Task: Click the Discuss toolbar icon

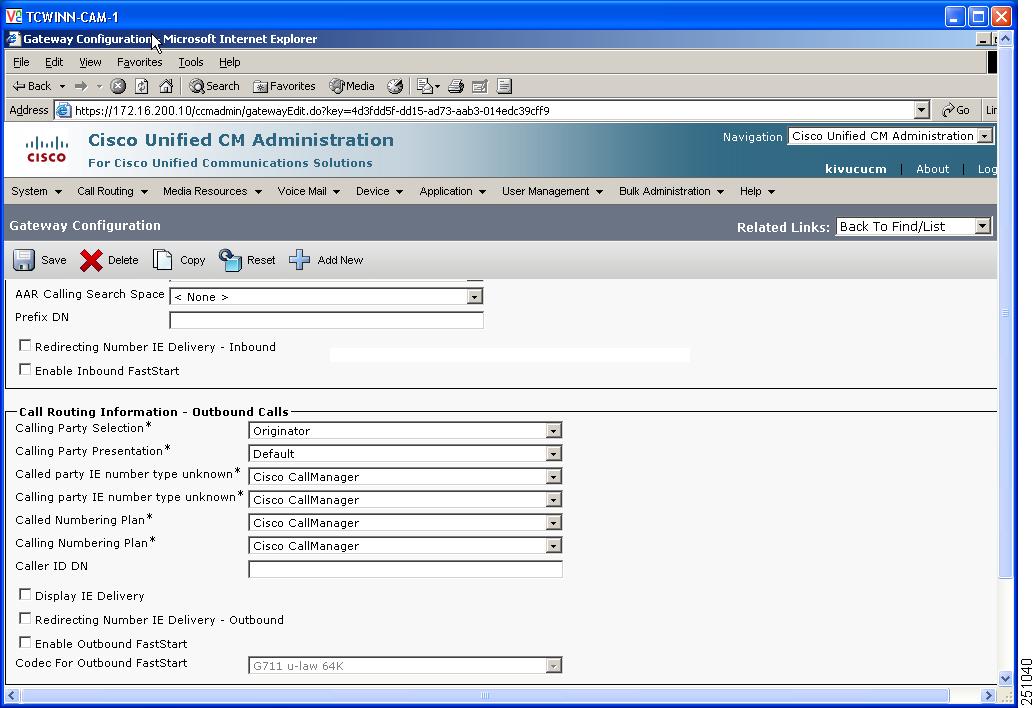Action: click(504, 86)
